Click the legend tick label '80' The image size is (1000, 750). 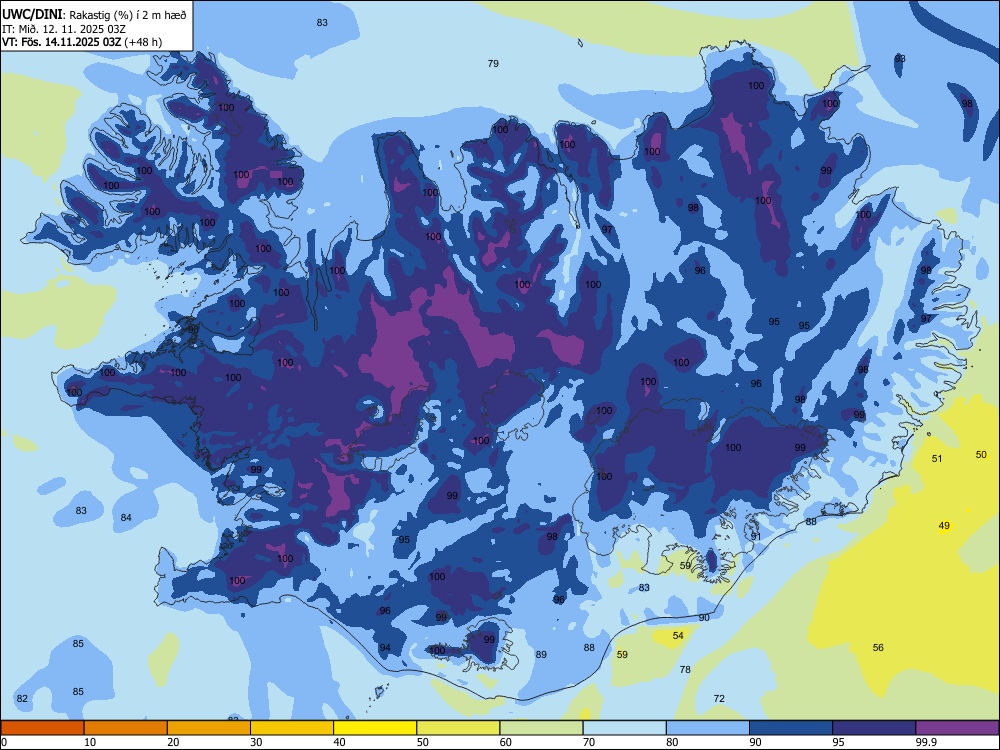[x=672, y=742]
